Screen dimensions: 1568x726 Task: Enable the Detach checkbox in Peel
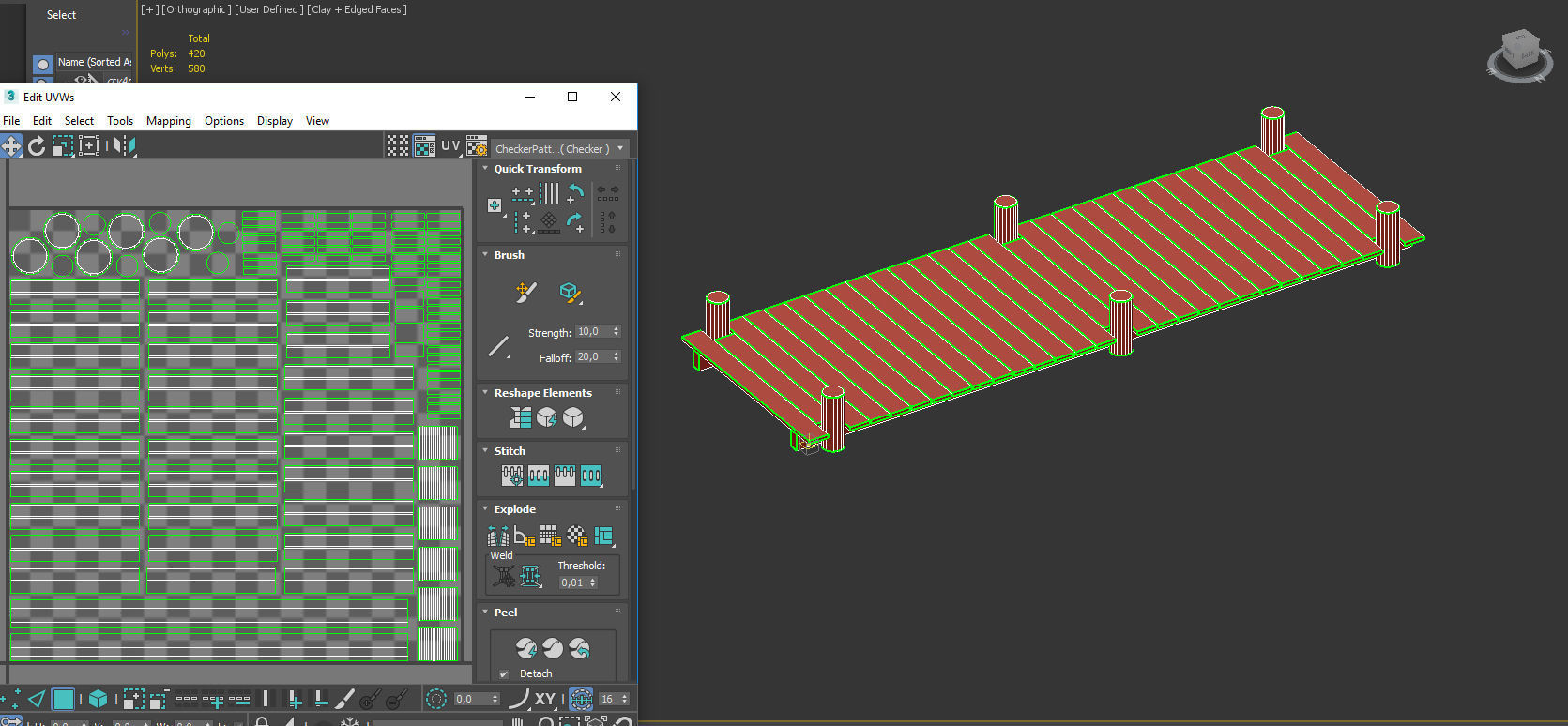504,673
